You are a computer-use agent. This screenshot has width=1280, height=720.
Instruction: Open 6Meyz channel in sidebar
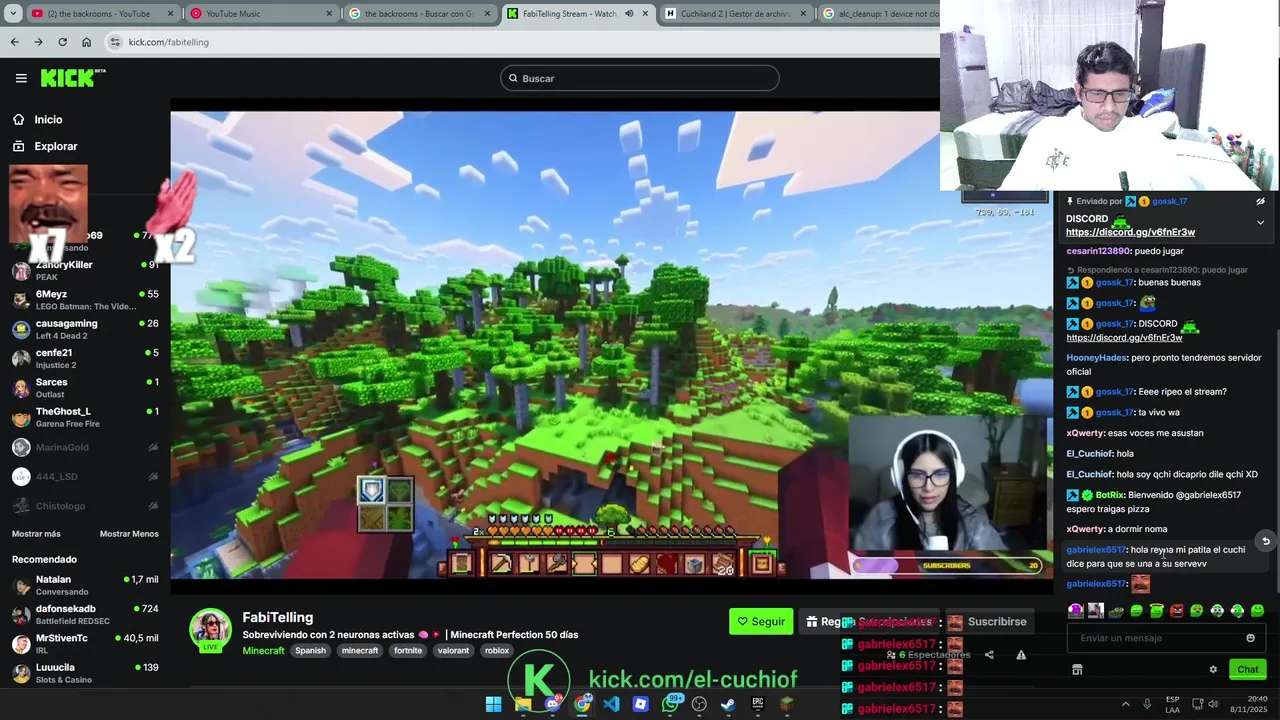[x=85, y=300]
